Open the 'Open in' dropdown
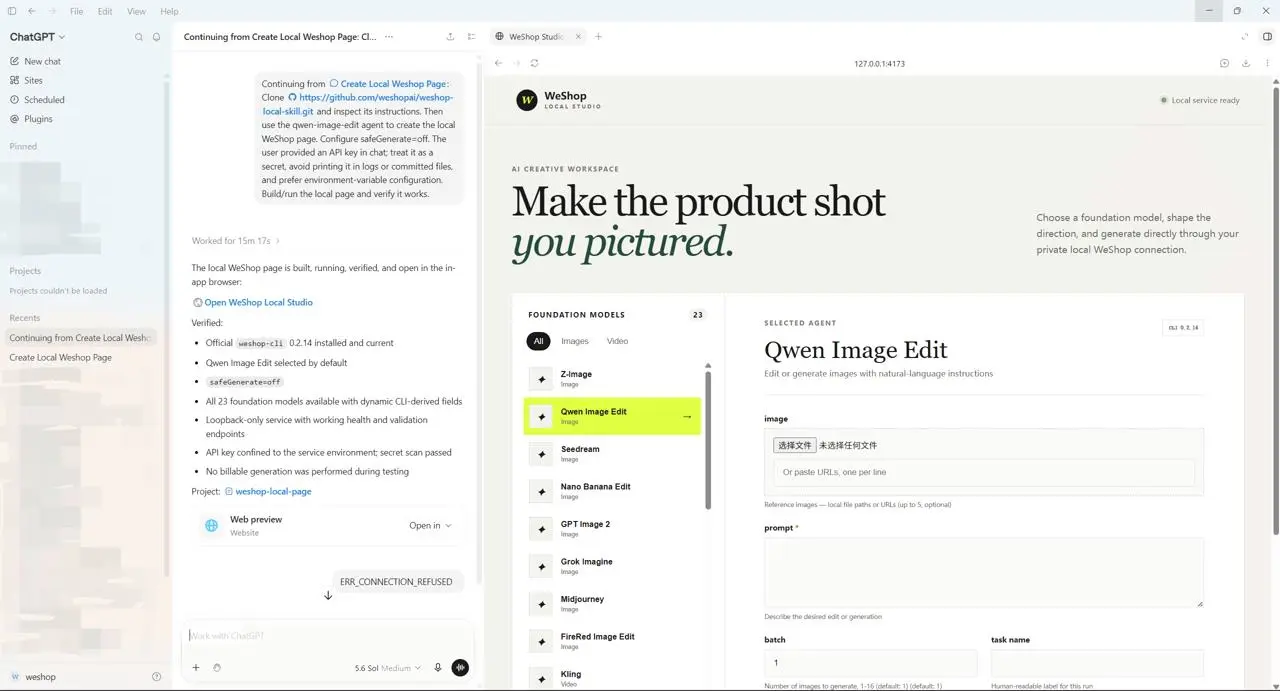Image resolution: width=1280 pixels, height=691 pixels. coord(430,526)
